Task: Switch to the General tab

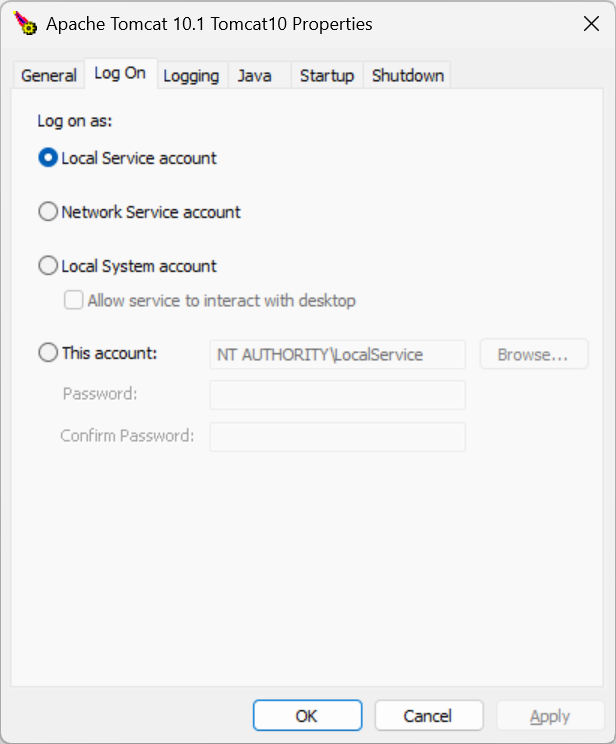Action: tap(48, 76)
